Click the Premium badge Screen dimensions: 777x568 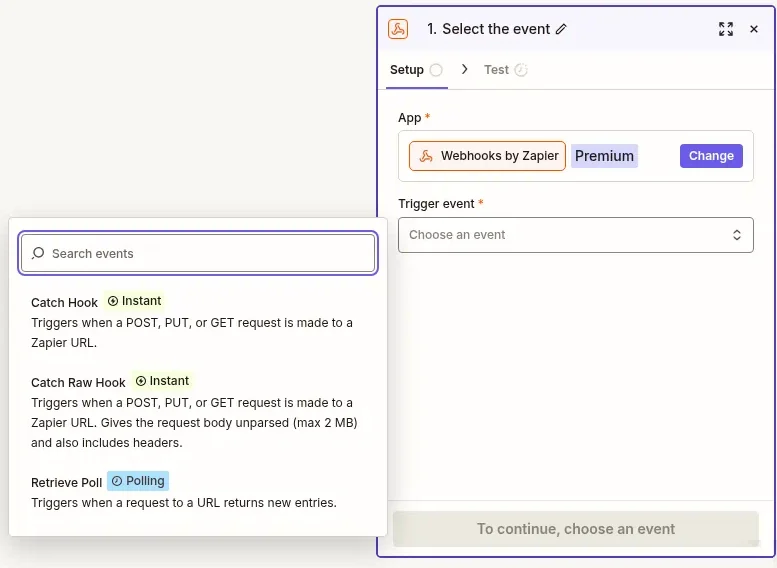click(x=604, y=156)
